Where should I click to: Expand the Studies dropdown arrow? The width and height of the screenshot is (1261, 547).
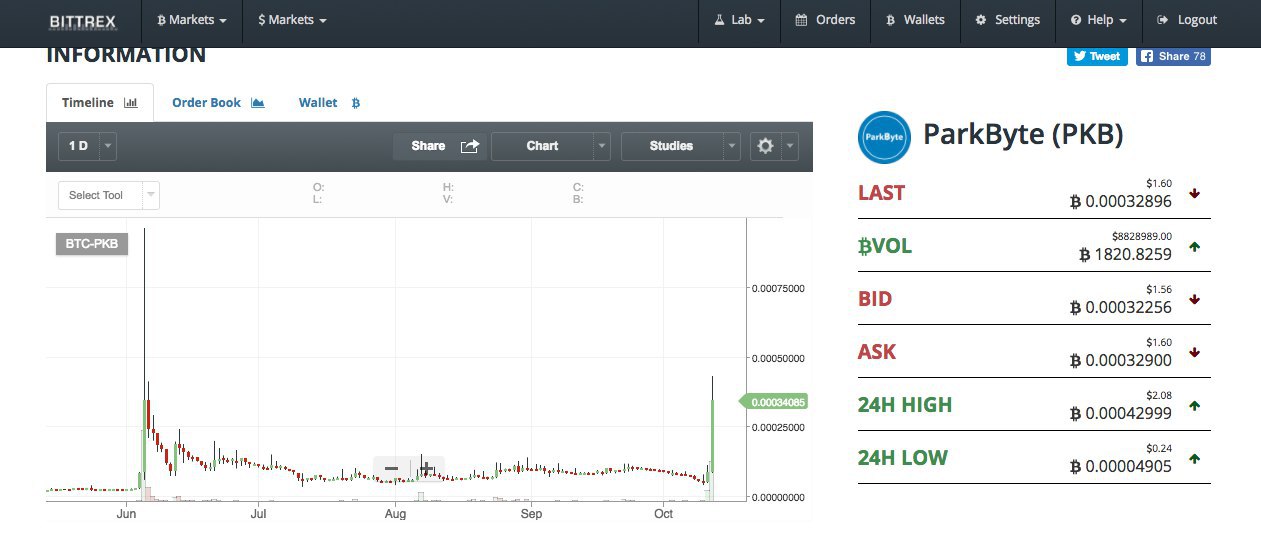[x=732, y=146]
